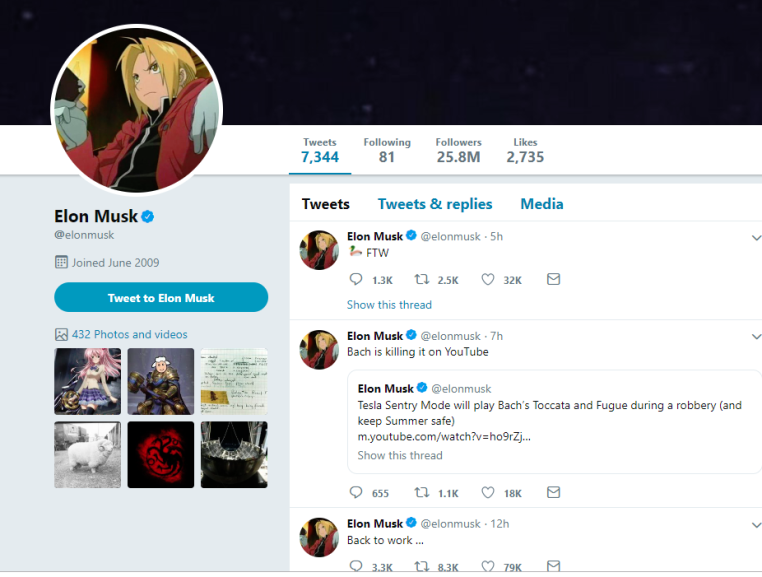Open the 432 Photos and videos link
This screenshot has height=577, width=762.
coord(129,334)
